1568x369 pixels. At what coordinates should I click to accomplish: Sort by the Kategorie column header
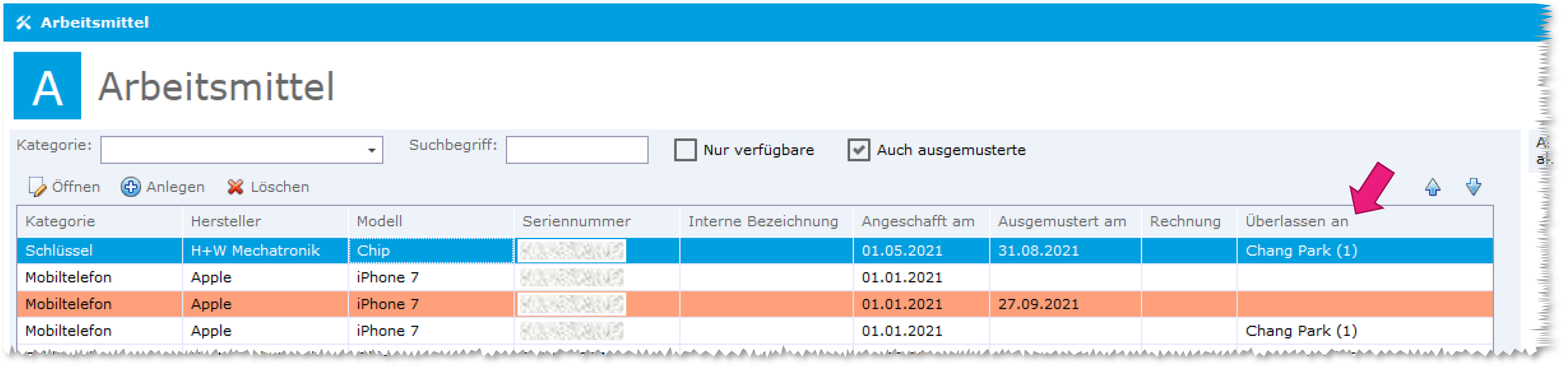60,222
